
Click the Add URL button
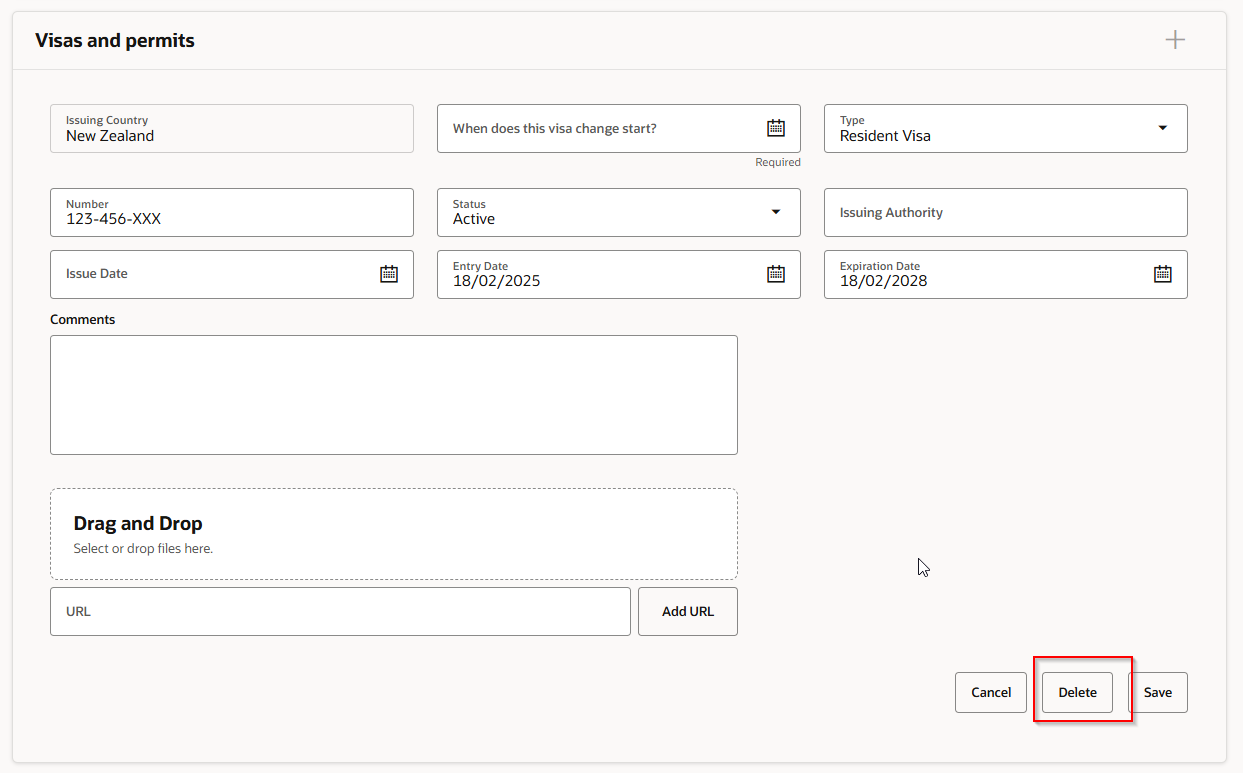687,611
